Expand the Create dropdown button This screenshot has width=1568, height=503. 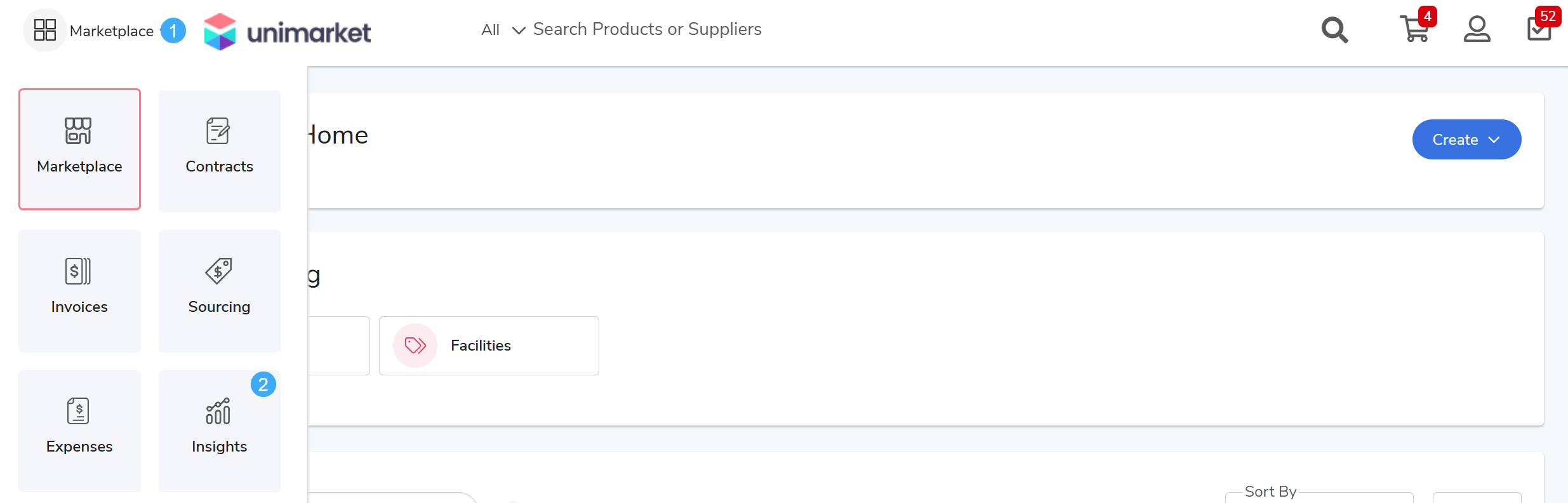1466,140
